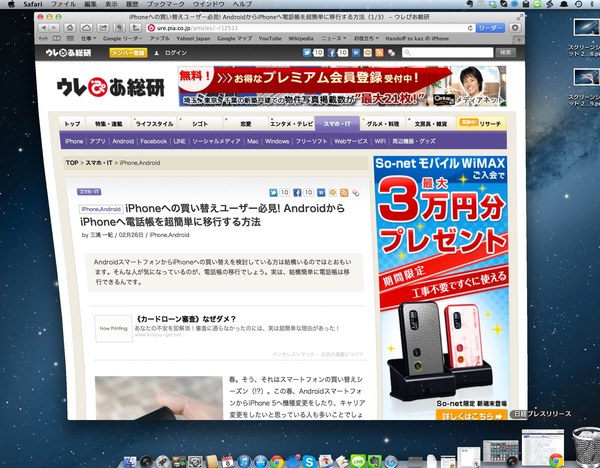
Task: Click the RSS feed icon near article title
Action: [346, 192]
